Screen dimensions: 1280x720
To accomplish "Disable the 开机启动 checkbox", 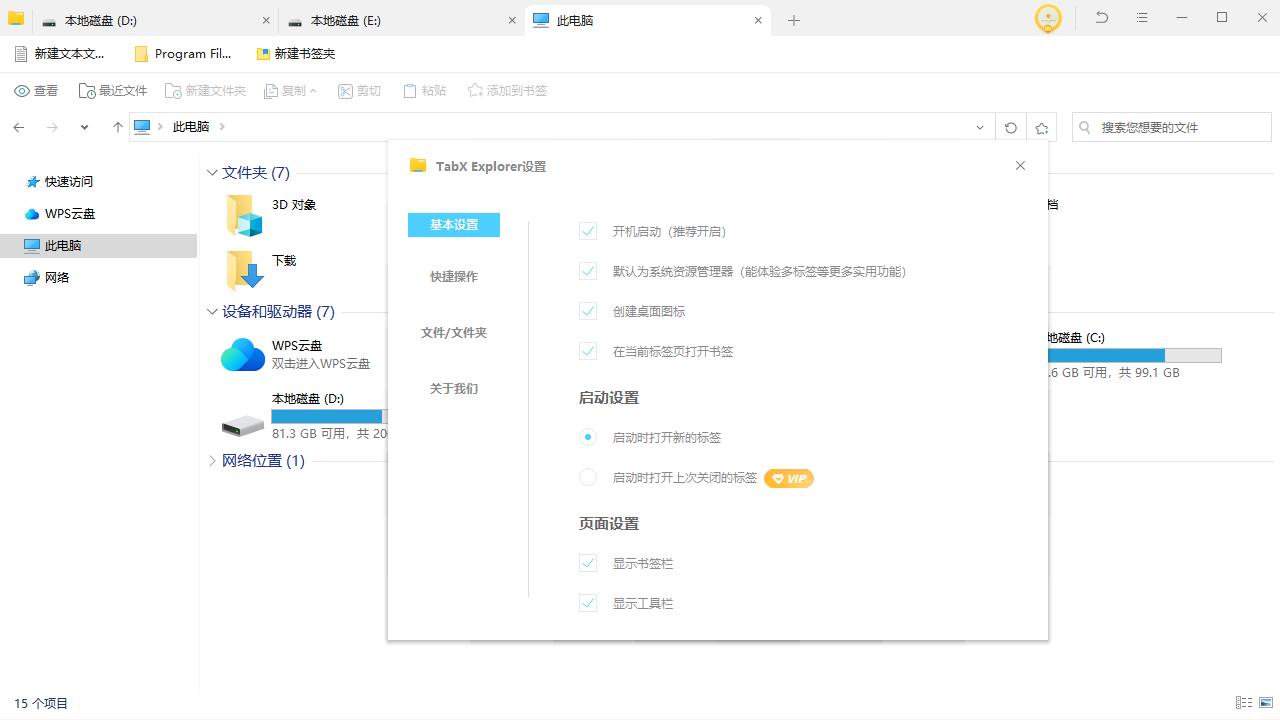I will coord(588,231).
